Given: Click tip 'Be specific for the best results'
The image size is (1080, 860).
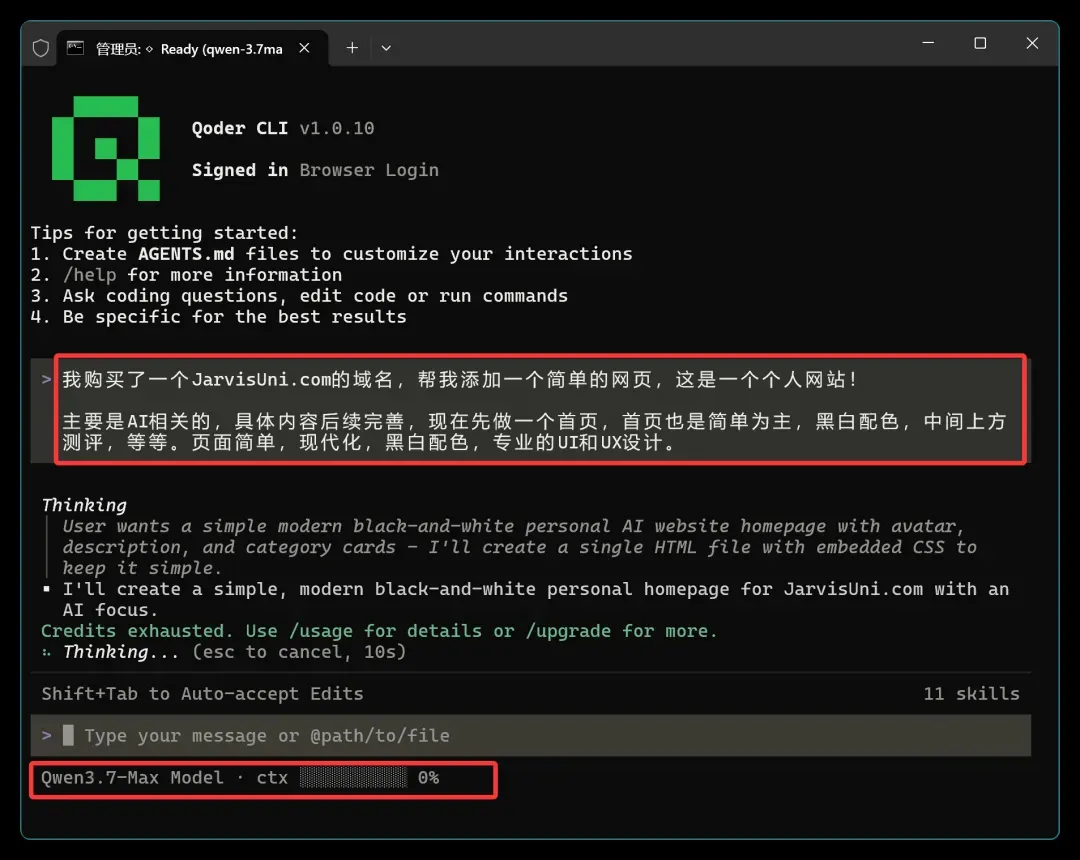Looking at the screenshot, I should (235, 317).
